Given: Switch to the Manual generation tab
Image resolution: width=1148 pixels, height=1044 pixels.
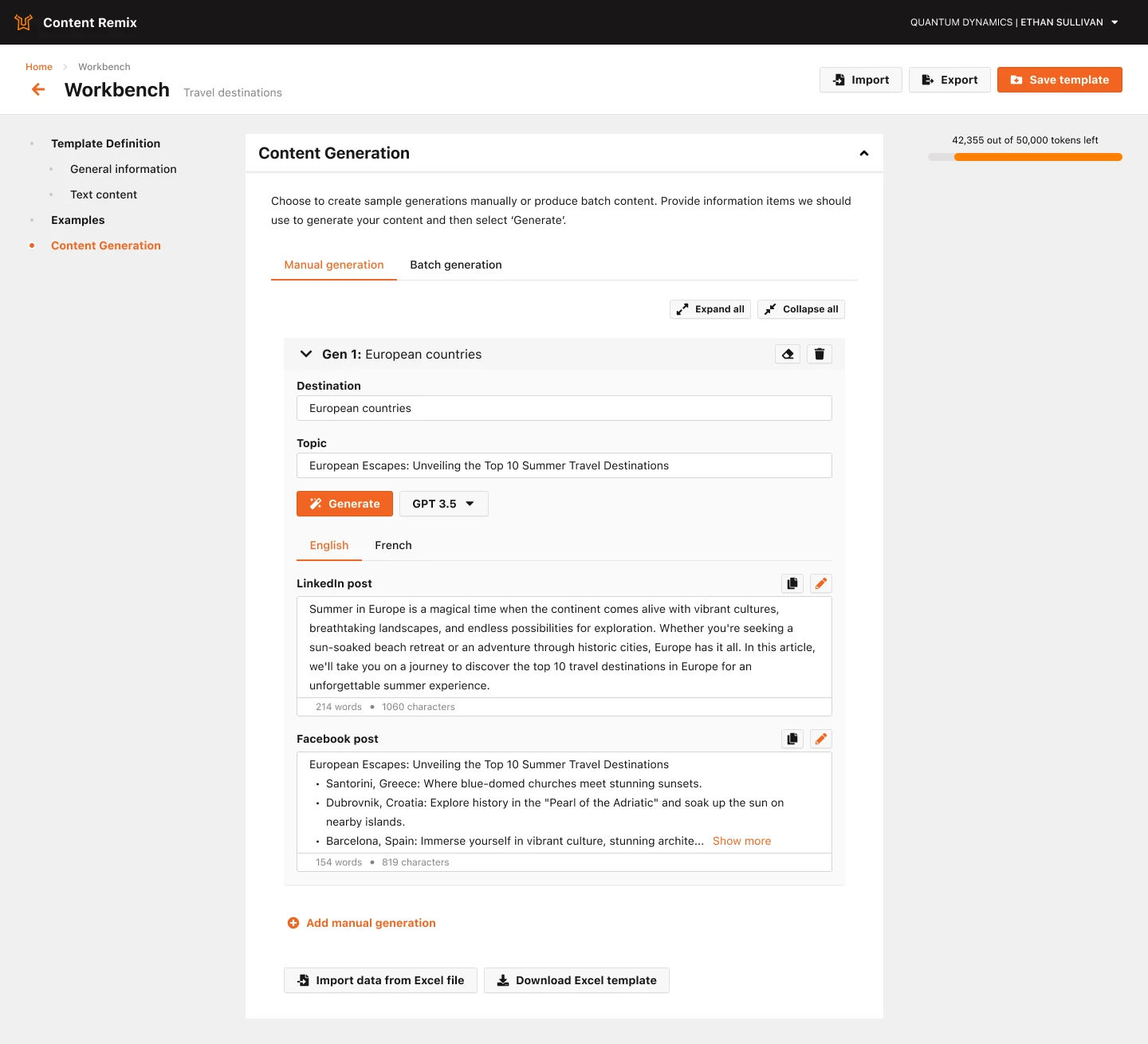Looking at the screenshot, I should click(x=334, y=265).
